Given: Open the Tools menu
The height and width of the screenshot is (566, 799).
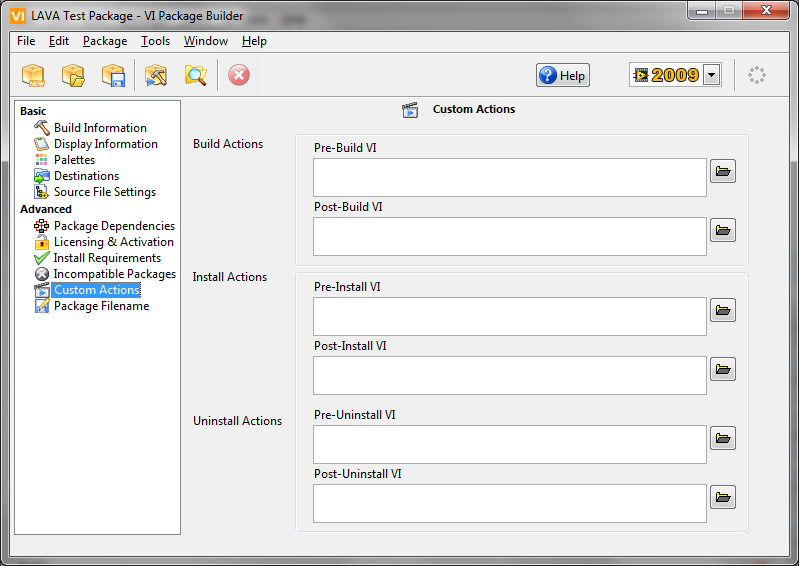Looking at the screenshot, I should [x=155, y=41].
